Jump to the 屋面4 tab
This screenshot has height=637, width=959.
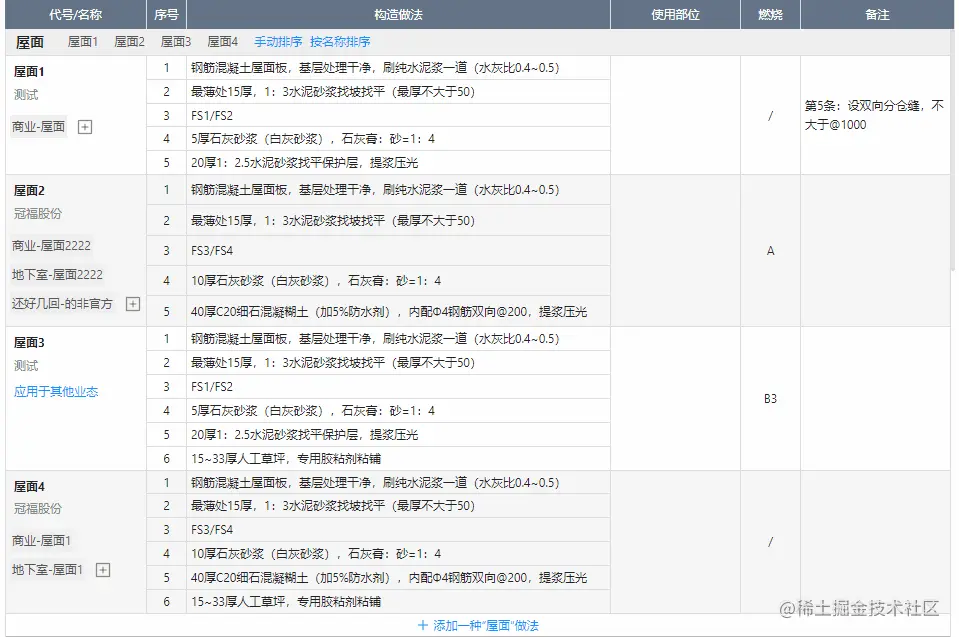coord(223,42)
